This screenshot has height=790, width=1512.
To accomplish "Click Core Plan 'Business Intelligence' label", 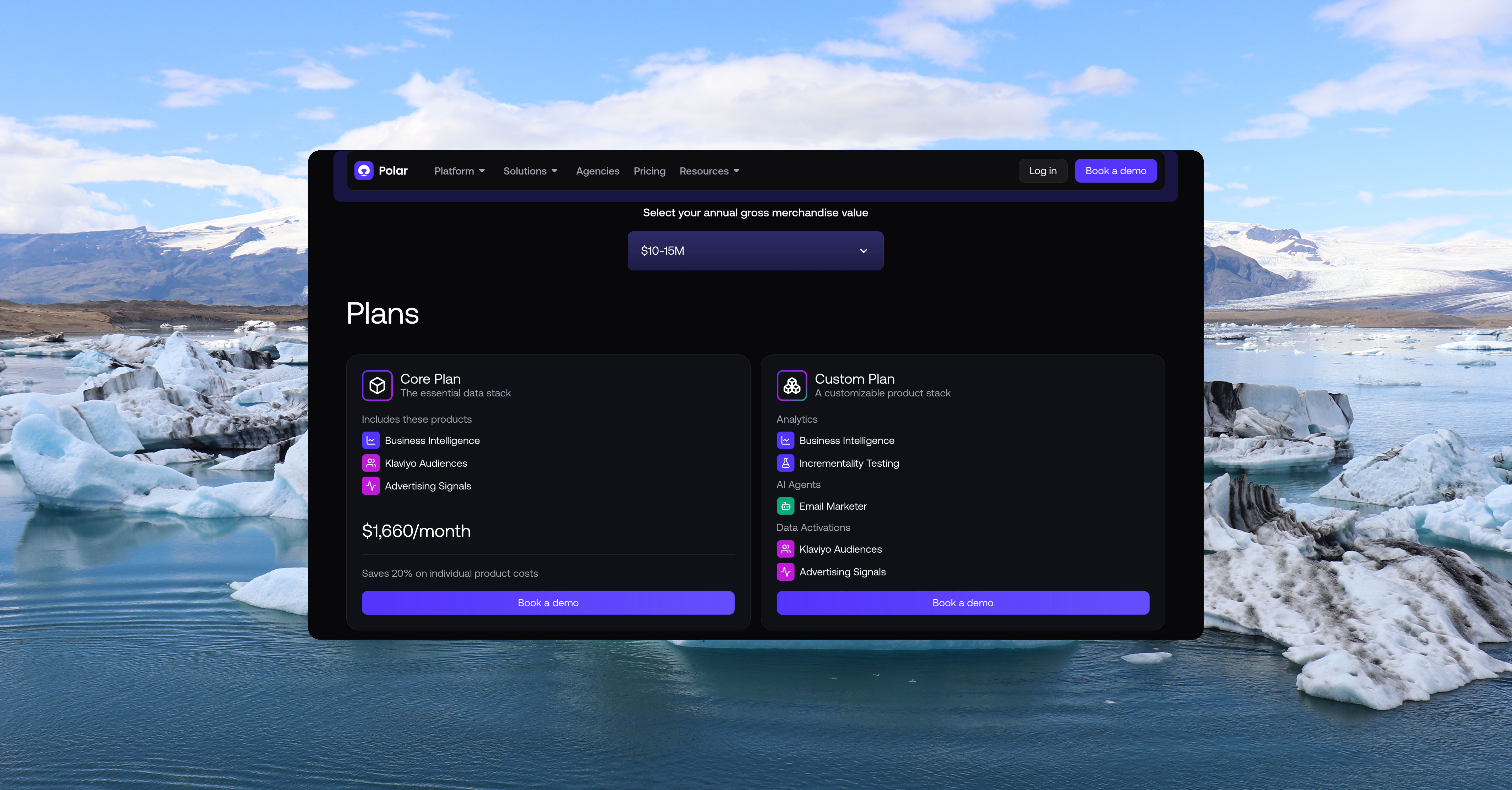I will pyautogui.click(x=432, y=440).
